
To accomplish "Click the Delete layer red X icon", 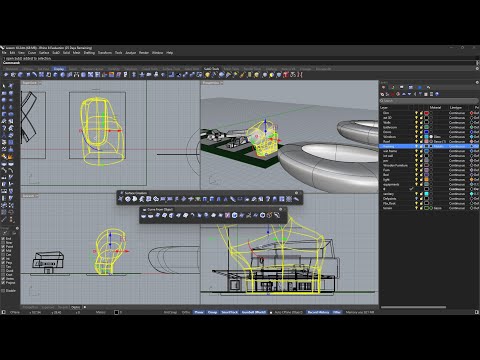I will tap(392, 94).
